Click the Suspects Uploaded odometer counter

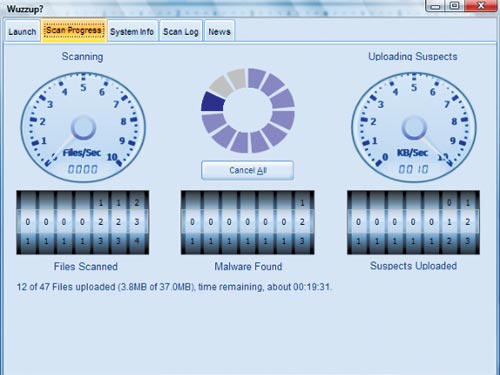pos(413,222)
